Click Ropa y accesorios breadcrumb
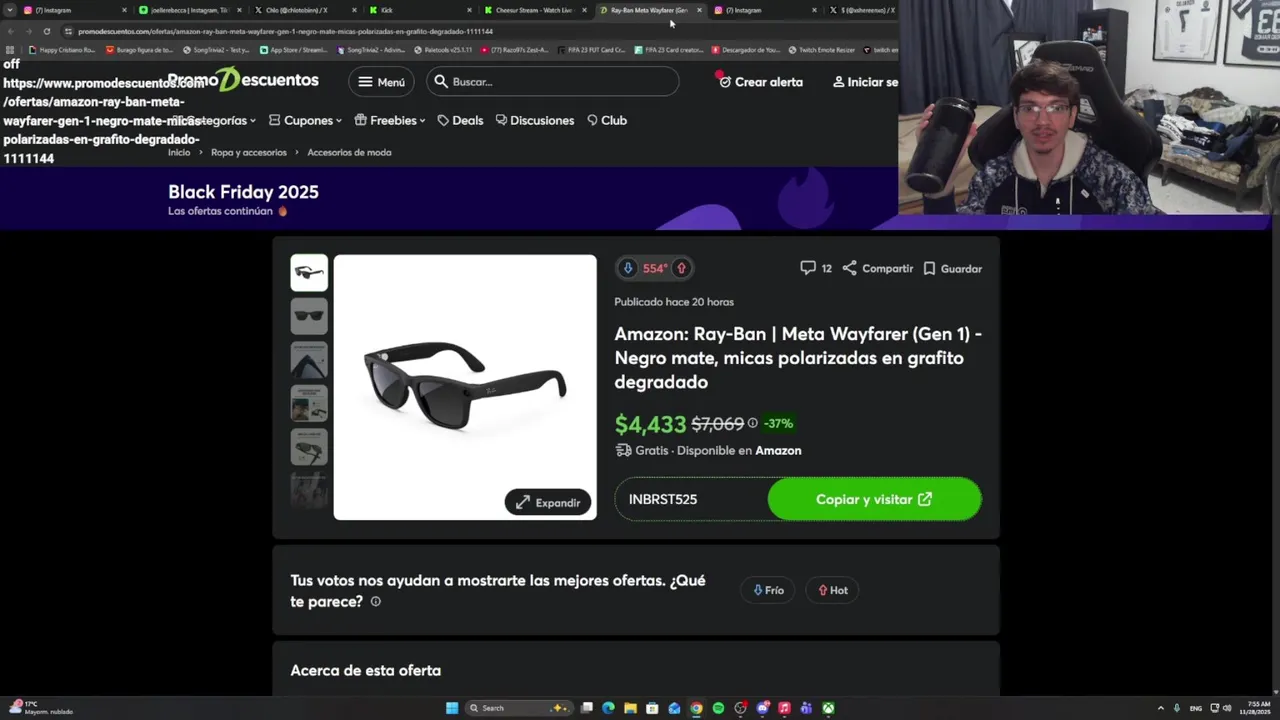 (249, 153)
